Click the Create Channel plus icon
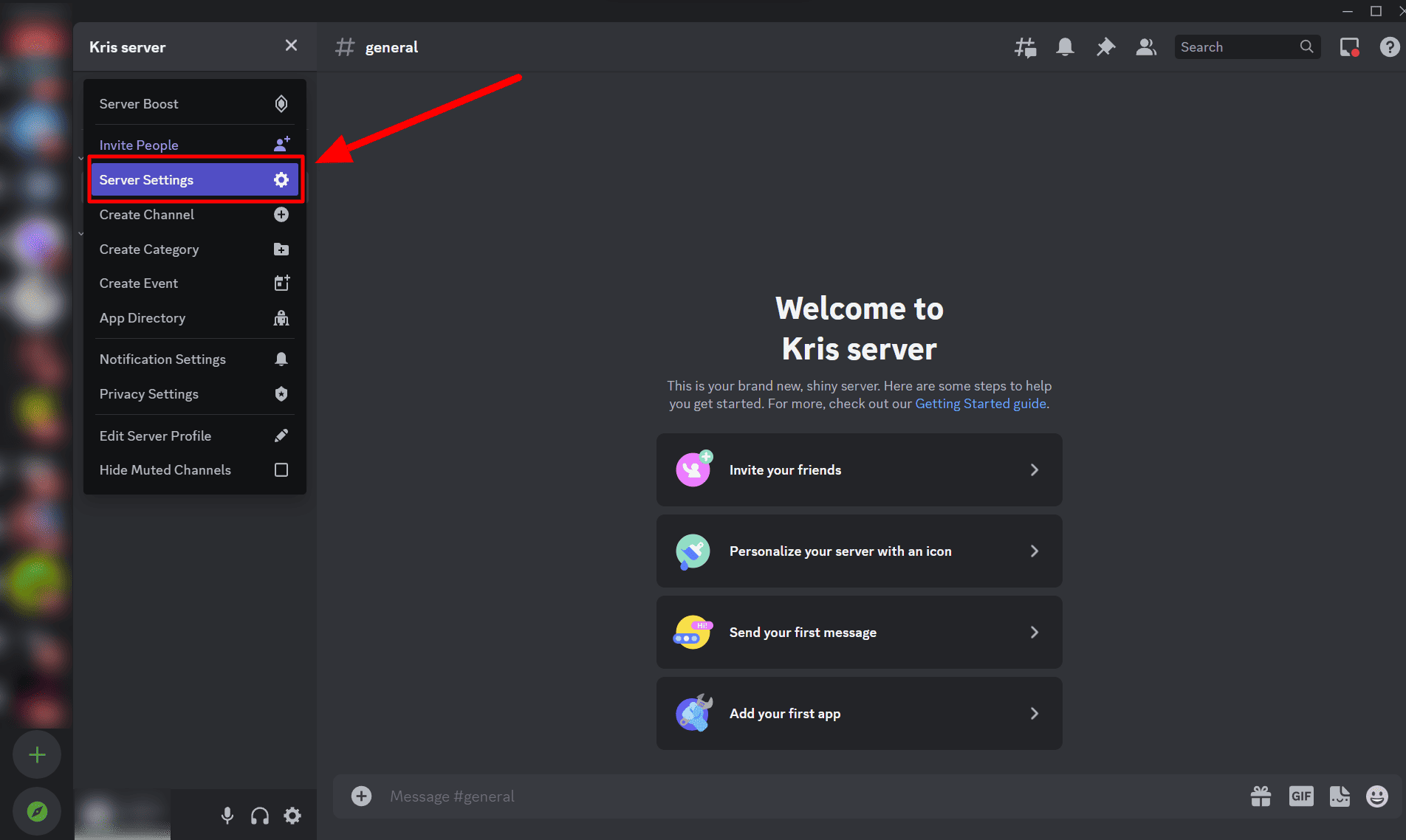Image resolution: width=1406 pixels, height=840 pixels. pos(281,215)
